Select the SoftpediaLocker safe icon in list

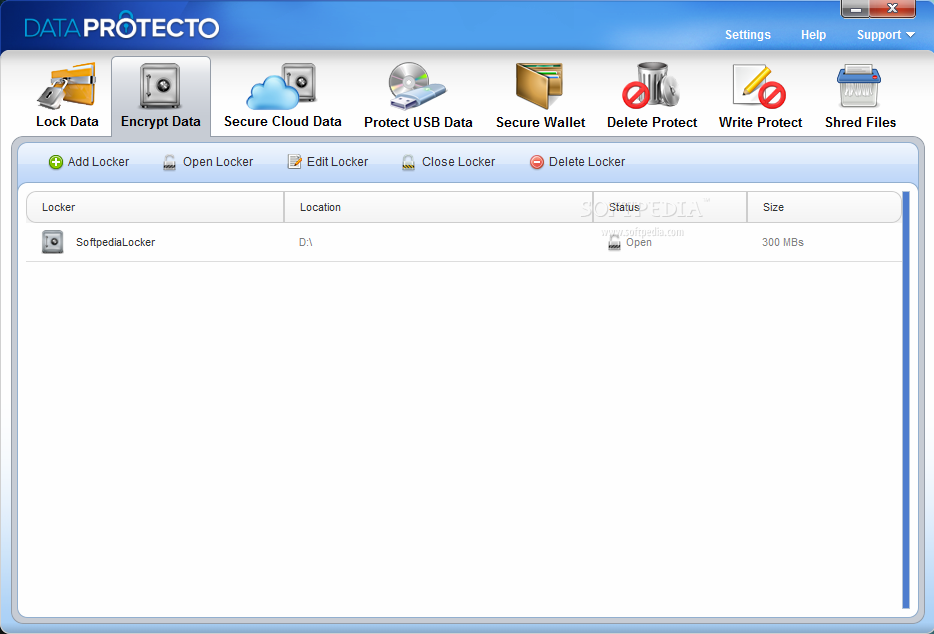52,242
